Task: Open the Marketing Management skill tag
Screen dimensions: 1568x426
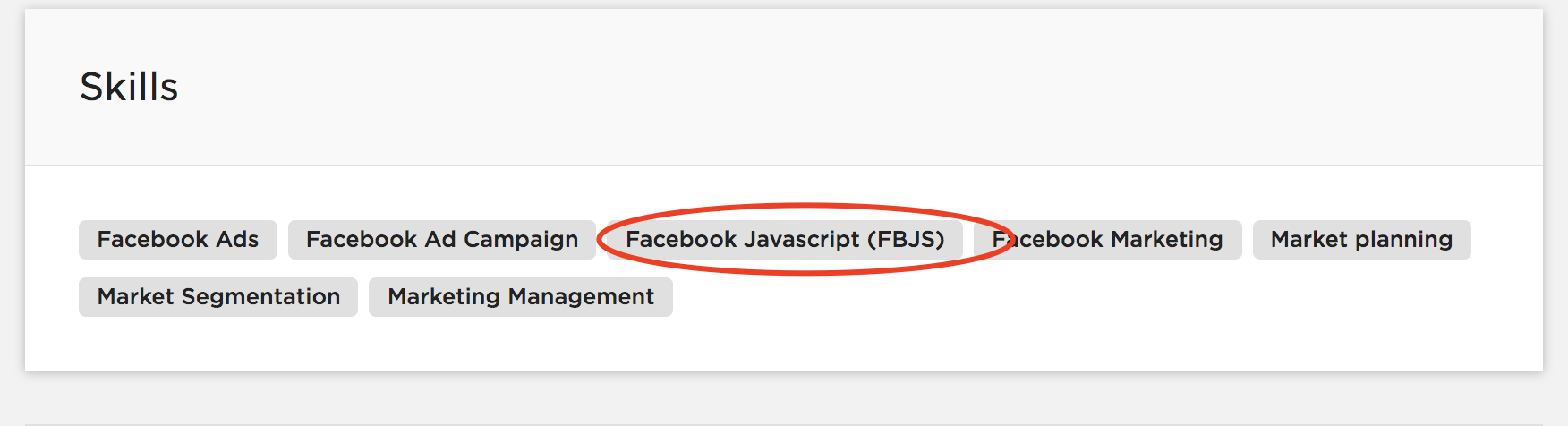Action: click(x=520, y=297)
